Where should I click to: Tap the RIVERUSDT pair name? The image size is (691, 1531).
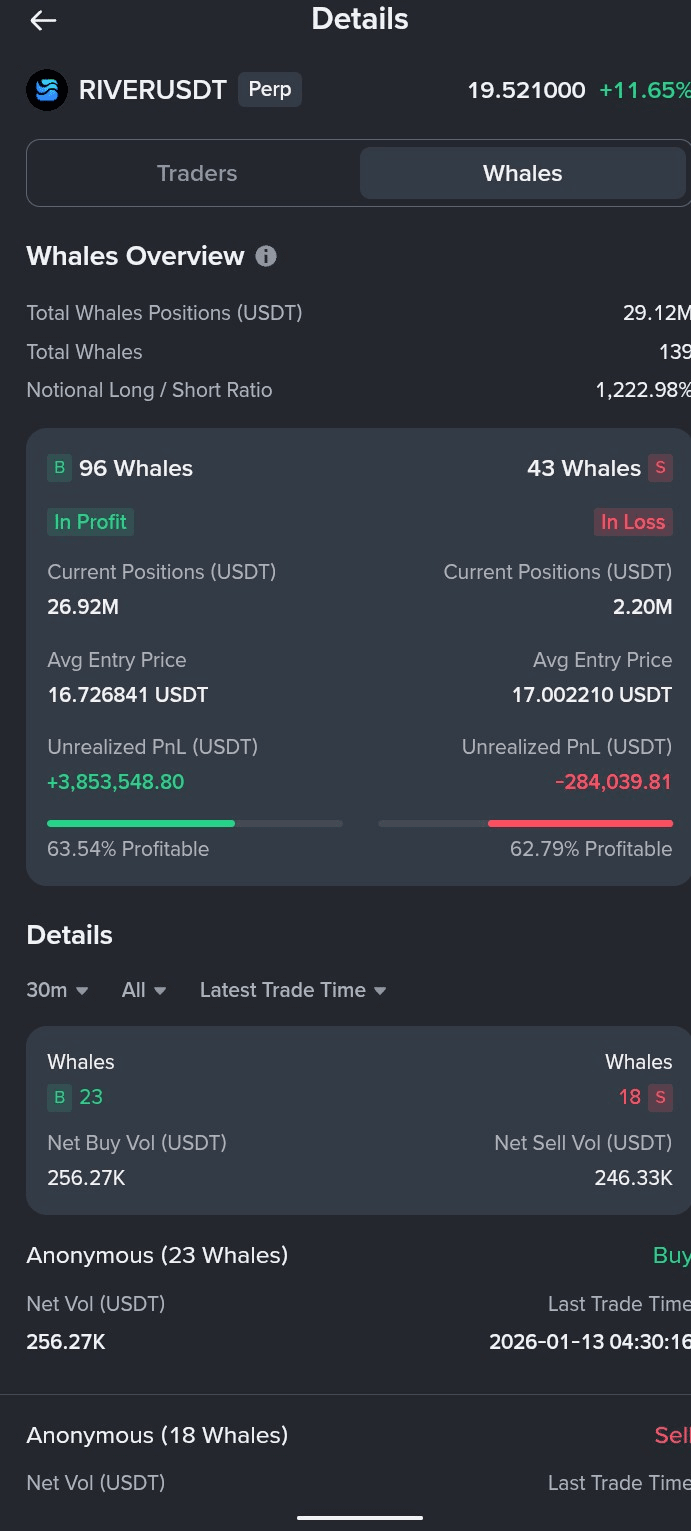point(153,91)
